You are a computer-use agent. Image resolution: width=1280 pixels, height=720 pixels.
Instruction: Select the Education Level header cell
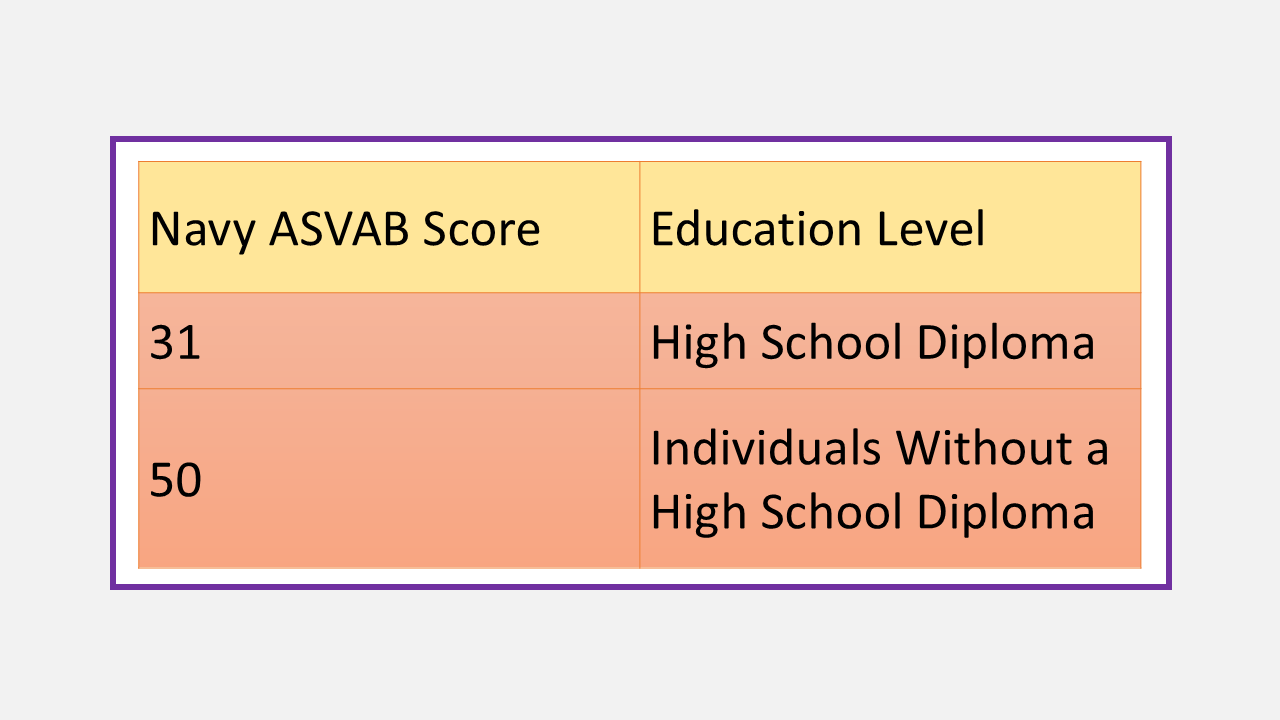pyautogui.click(x=889, y=228)
